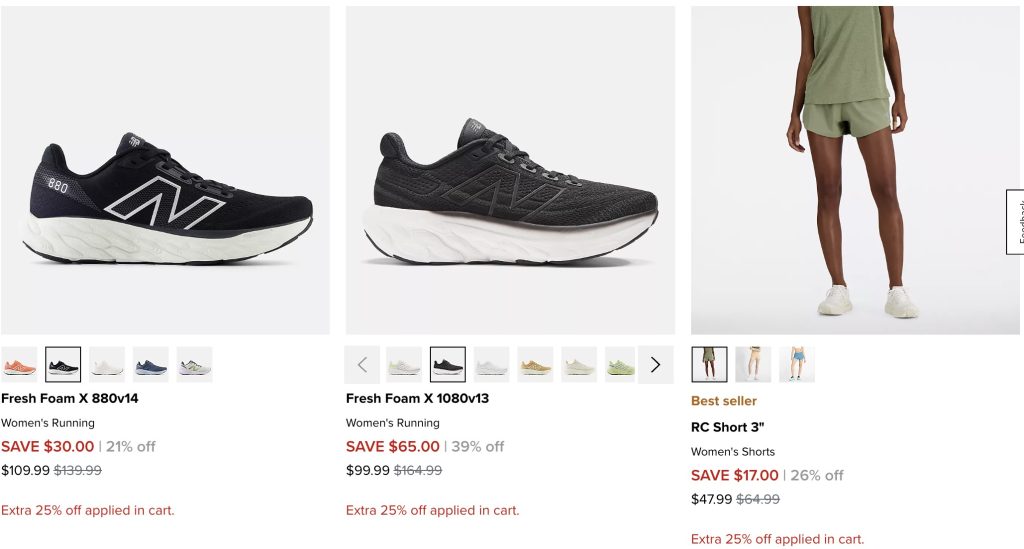Open the Fresh Foam X 1080v13 link
Screen dimensions: 1024x549
coord(417,398)
